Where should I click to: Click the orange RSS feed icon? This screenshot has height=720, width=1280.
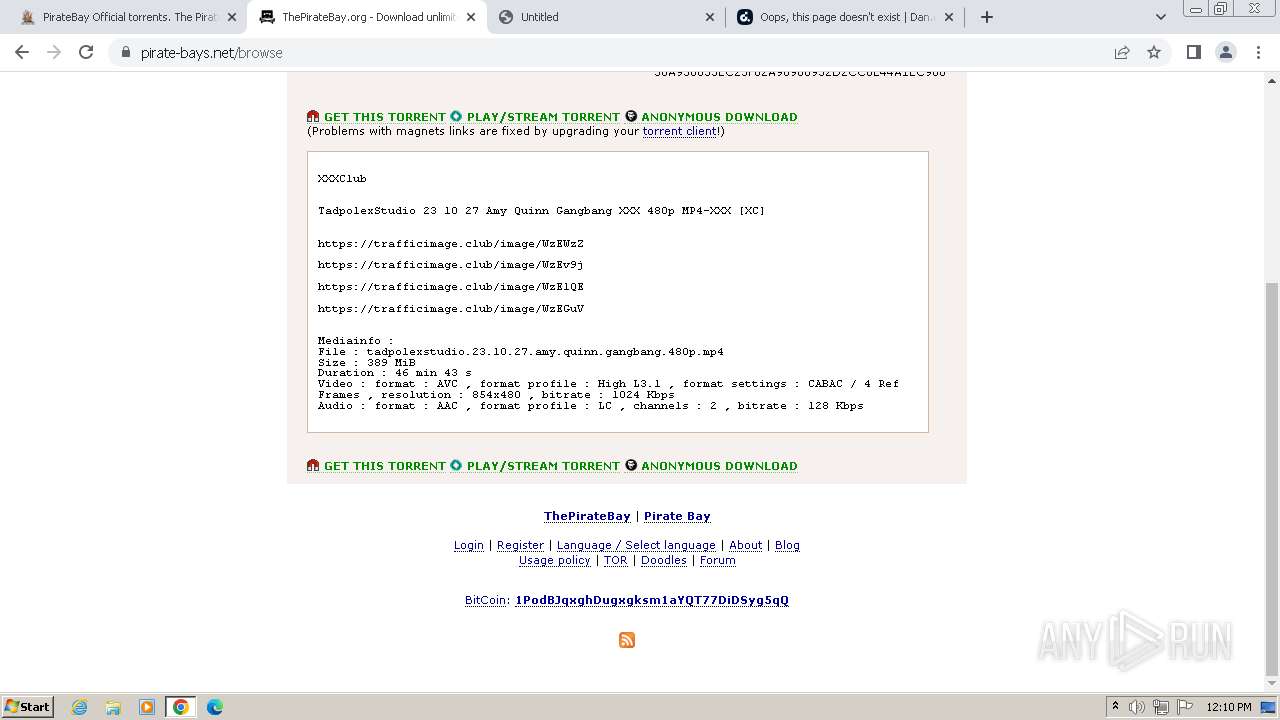point(627,640)
